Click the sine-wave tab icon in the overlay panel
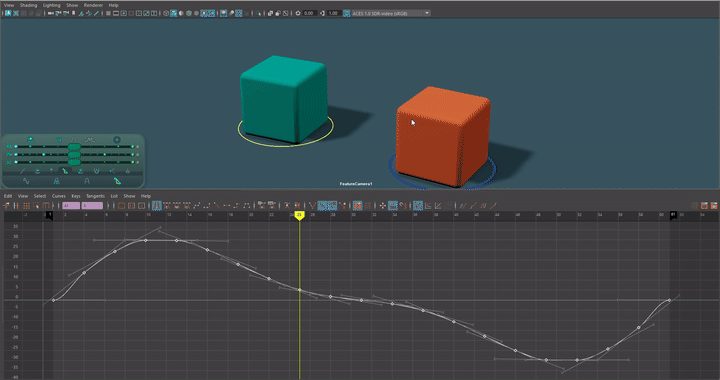The height and width of the screenshot is (380, 720). click(x=26, y=181)
